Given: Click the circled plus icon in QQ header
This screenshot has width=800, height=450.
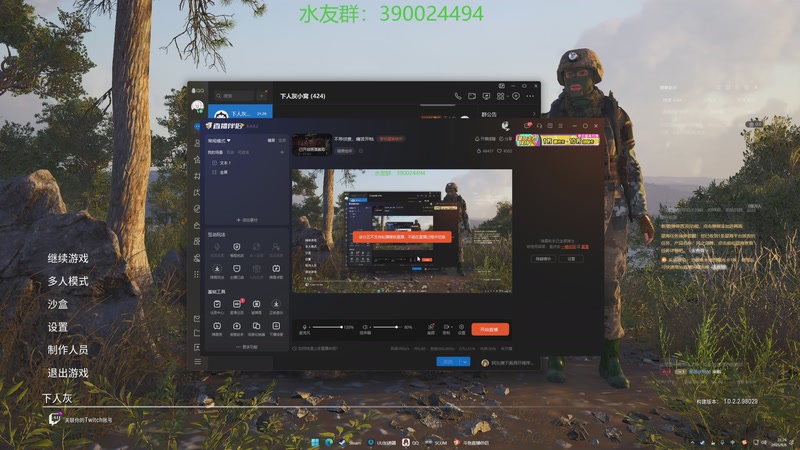Looking at the screenshot, I should (516, 96).
